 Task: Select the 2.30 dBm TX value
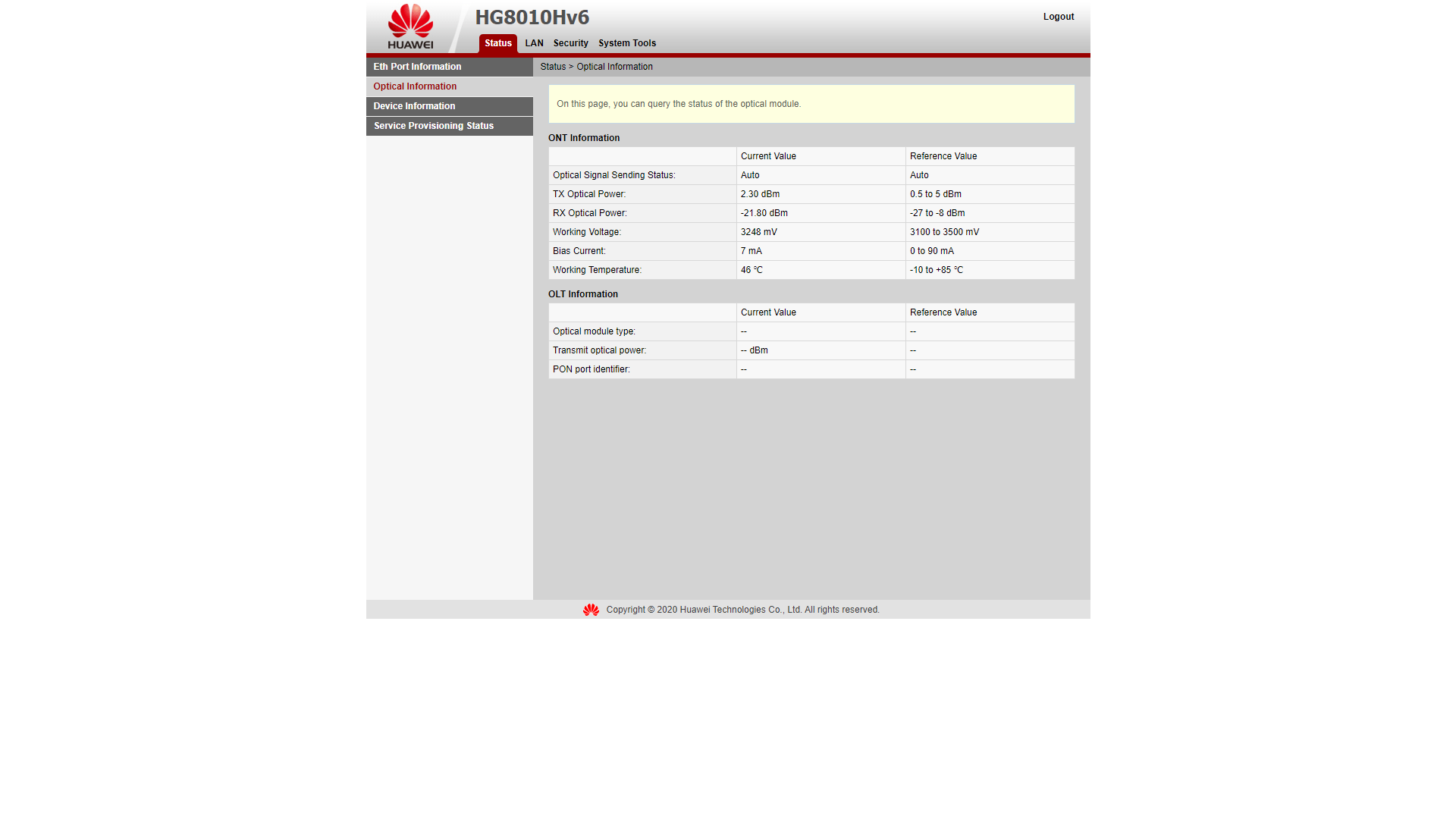pyautogui.click(x=760, y=194)
